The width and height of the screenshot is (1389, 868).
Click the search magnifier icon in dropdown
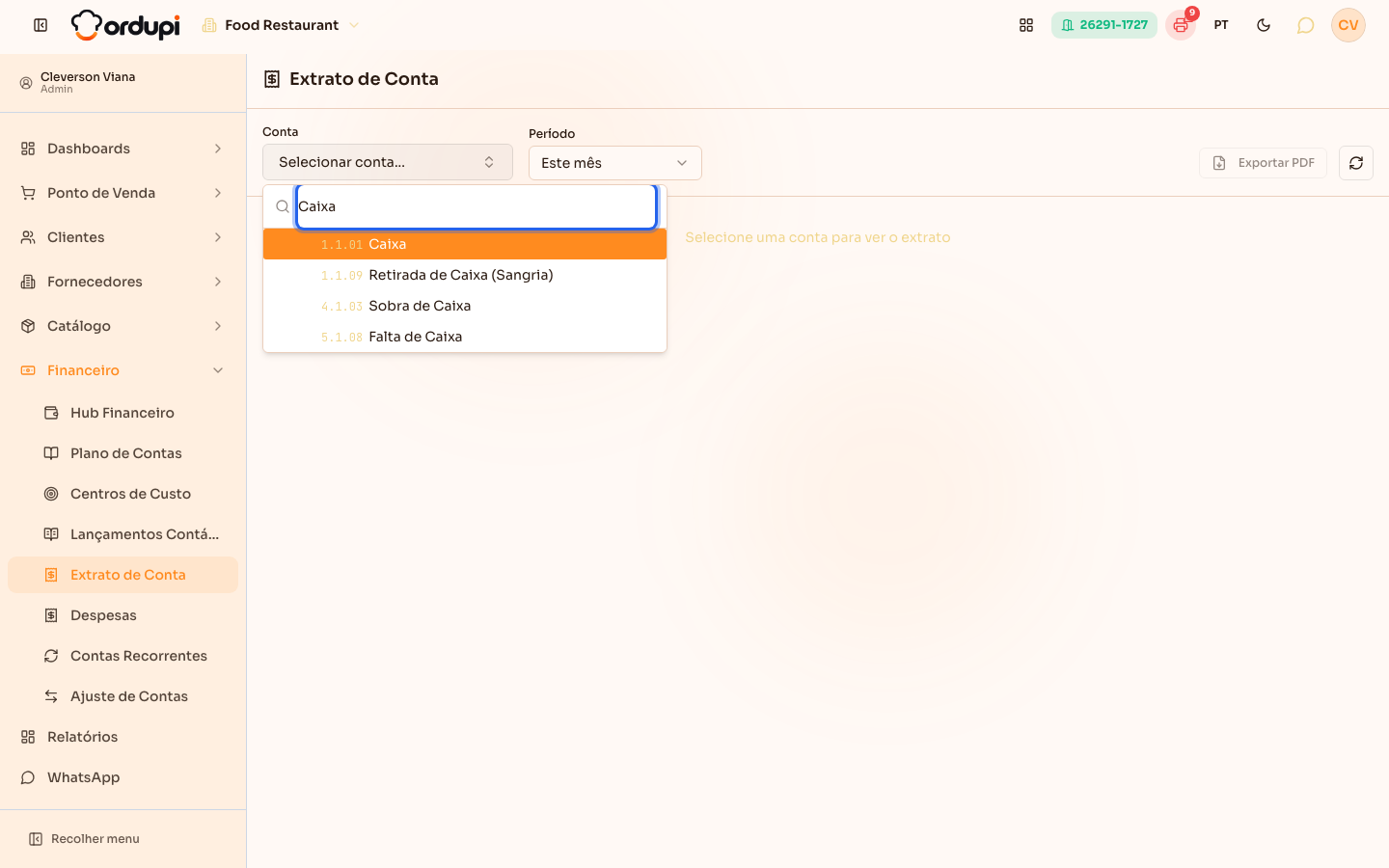click(283, 206)
